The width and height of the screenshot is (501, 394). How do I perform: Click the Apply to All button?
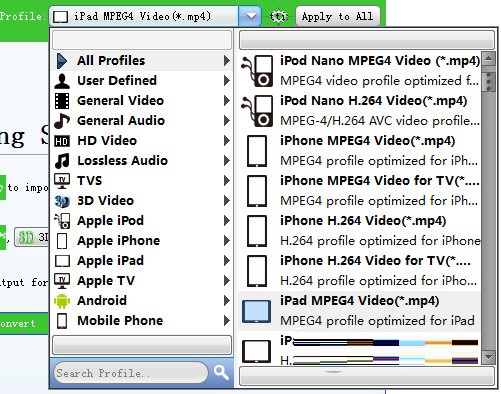(337, 16)
